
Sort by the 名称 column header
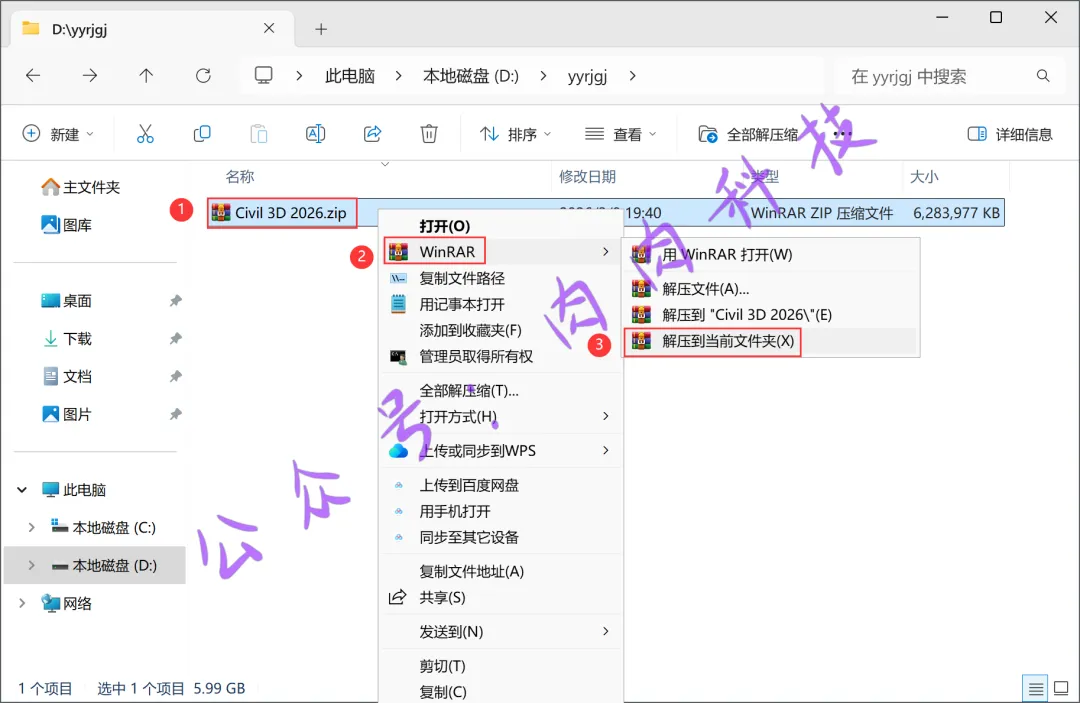(240, 177)
